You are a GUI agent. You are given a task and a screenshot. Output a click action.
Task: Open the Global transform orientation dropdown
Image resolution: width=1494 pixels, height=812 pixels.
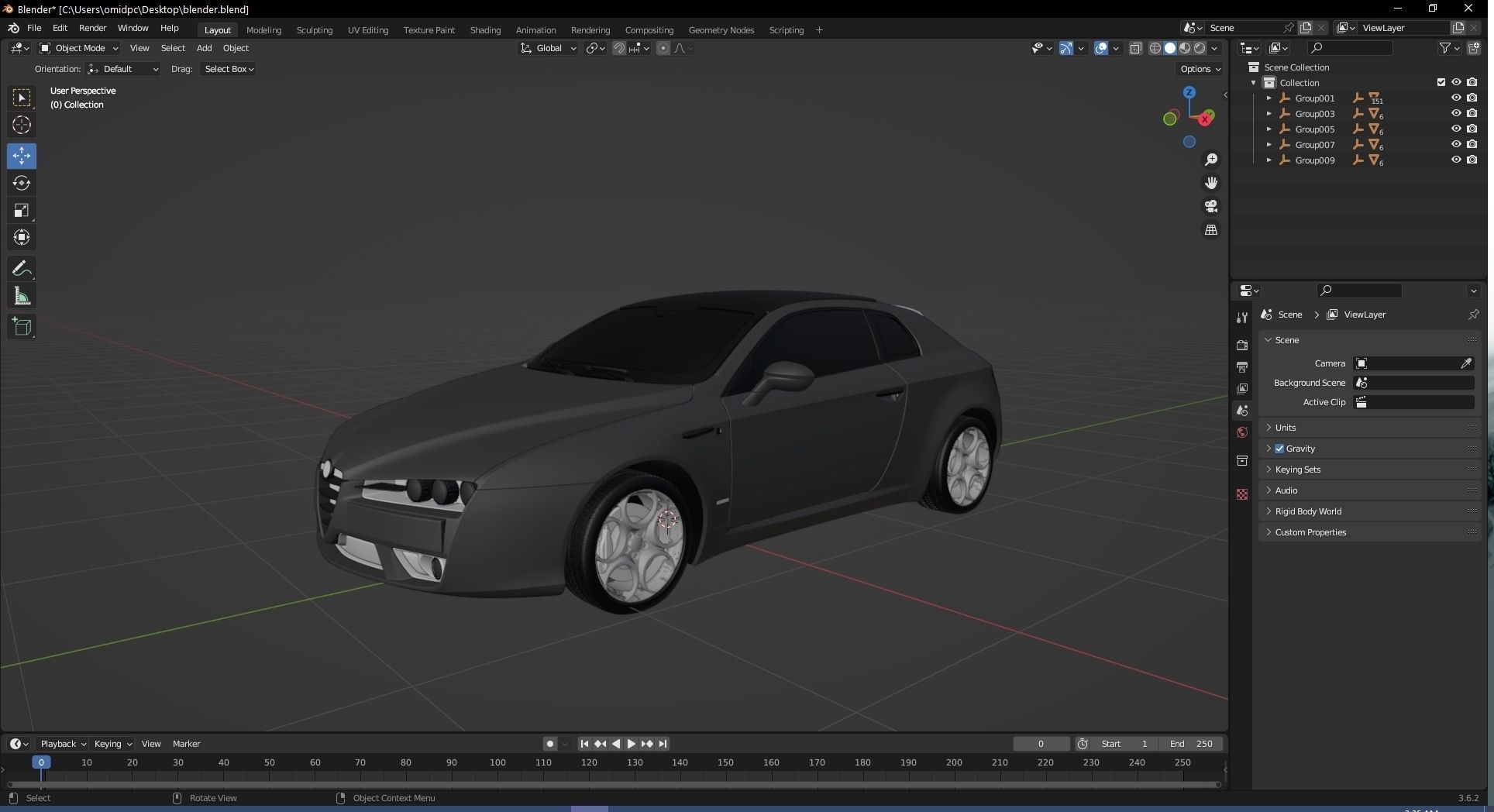tap(548, 48)
